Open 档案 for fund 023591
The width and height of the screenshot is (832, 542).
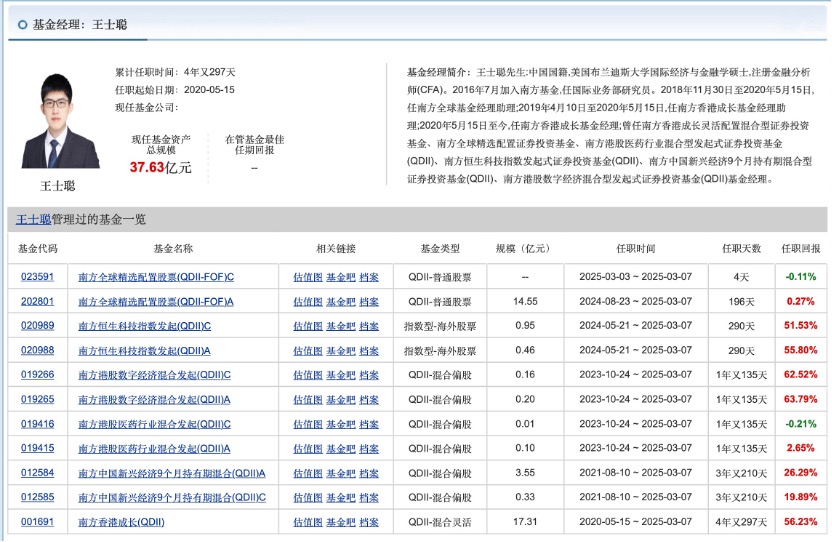tap(369, 277)
